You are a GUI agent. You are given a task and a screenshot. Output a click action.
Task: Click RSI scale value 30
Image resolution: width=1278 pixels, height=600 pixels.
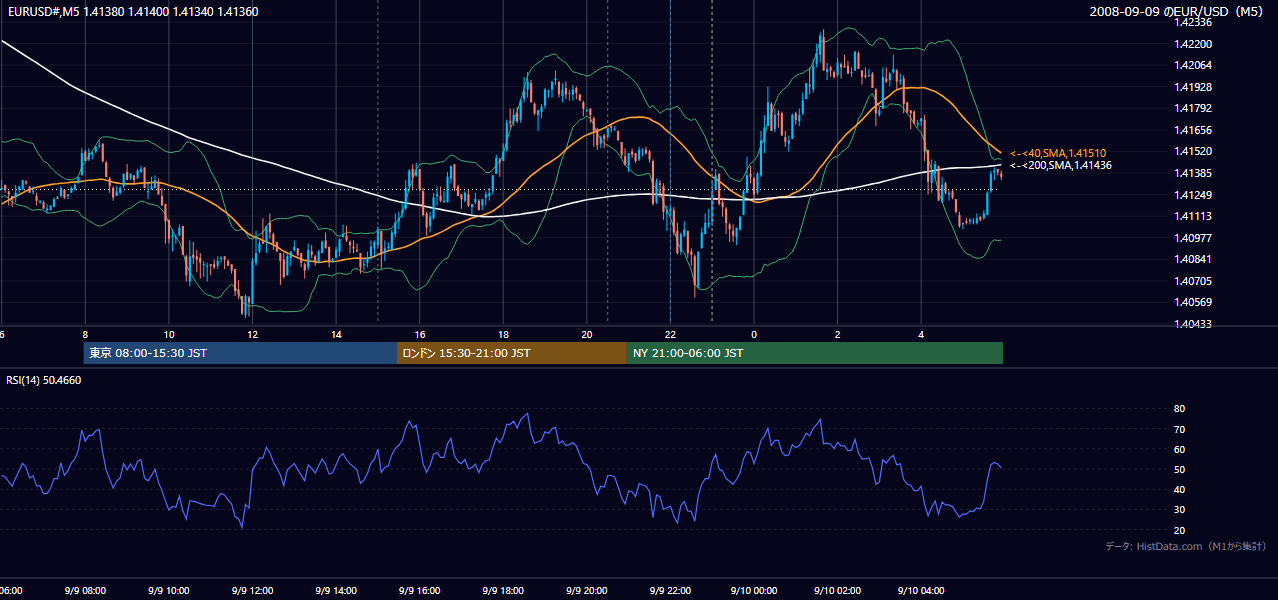point(1180,509)
